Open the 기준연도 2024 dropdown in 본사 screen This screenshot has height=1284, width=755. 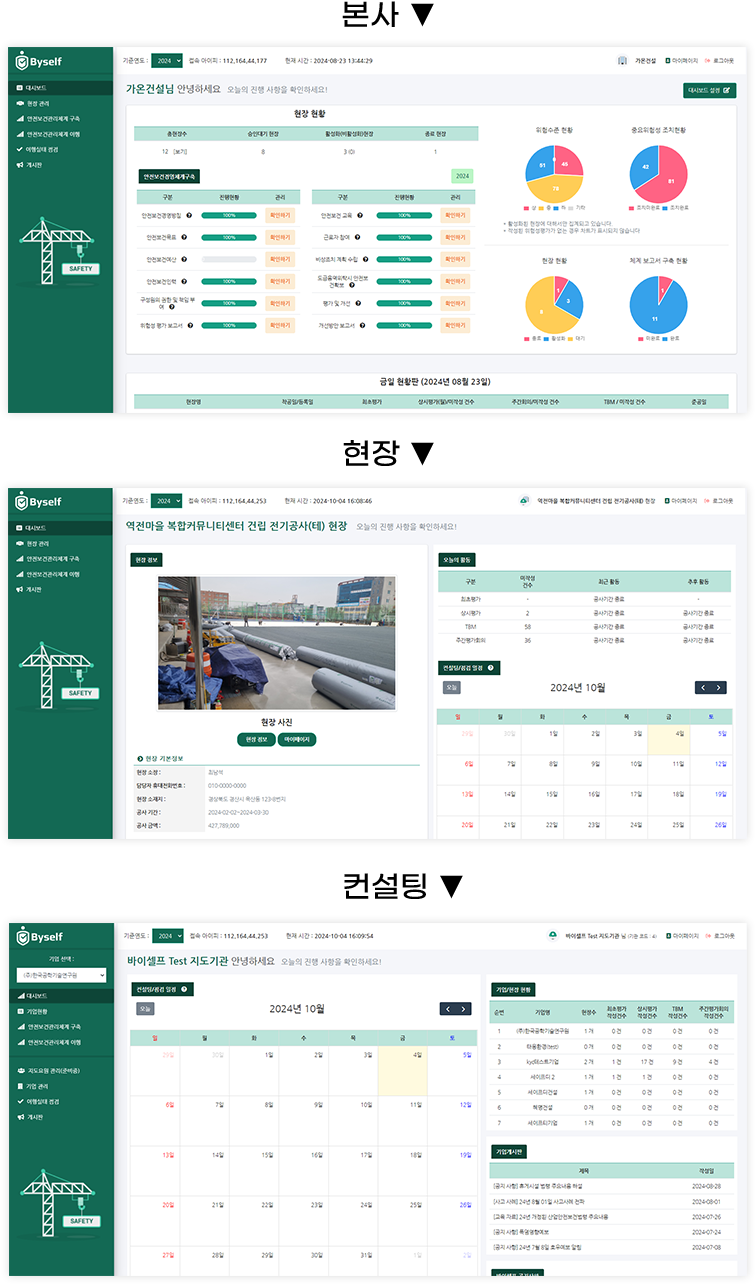(167, 60)
